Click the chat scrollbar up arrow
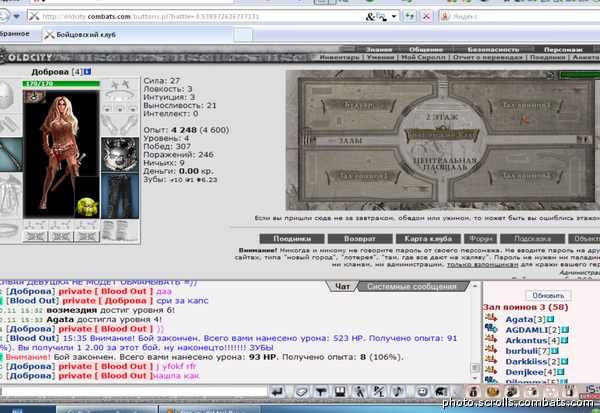 coord(475,286)
